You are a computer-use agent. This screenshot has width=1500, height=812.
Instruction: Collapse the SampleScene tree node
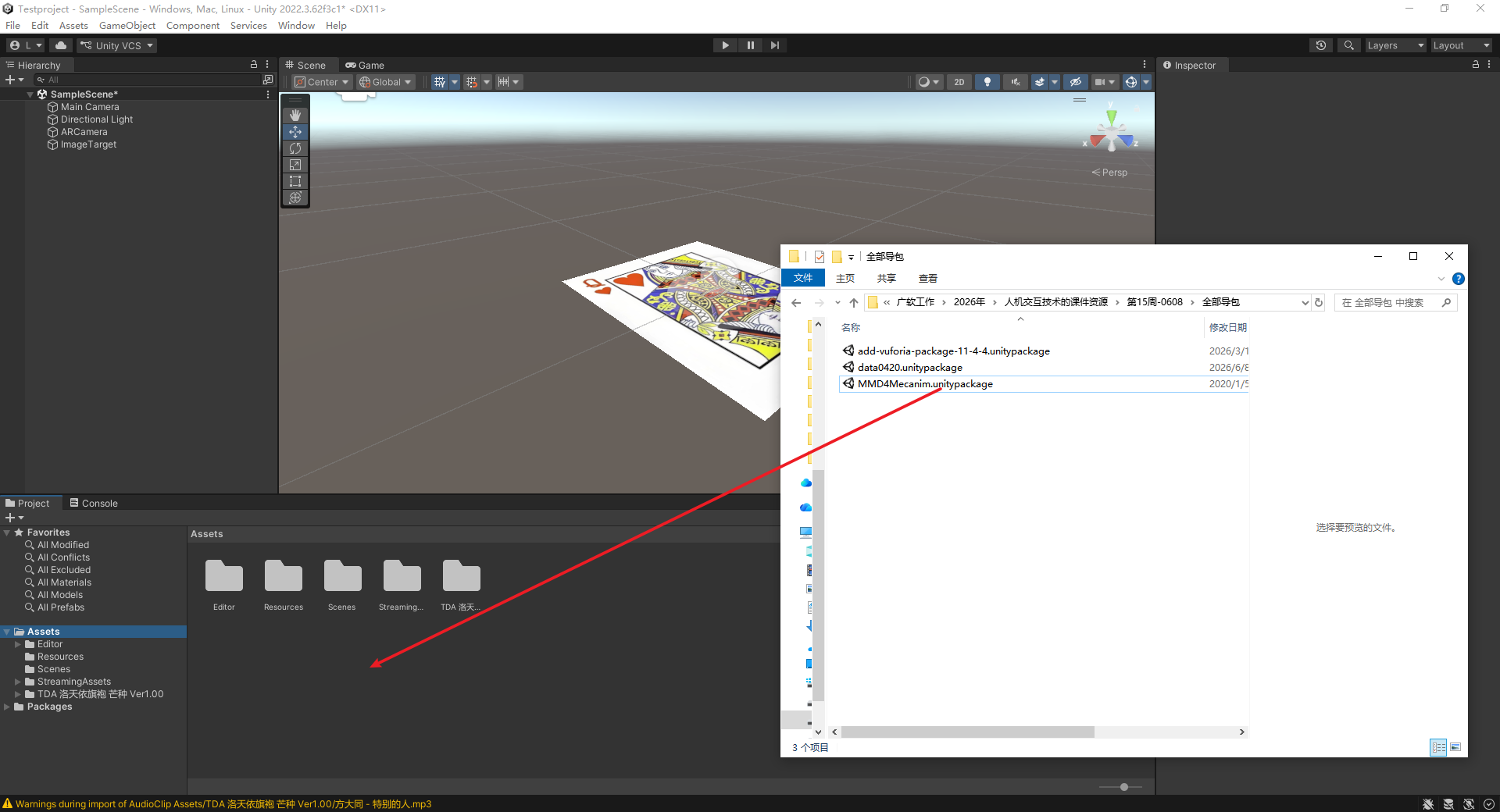tap(30, 94)
